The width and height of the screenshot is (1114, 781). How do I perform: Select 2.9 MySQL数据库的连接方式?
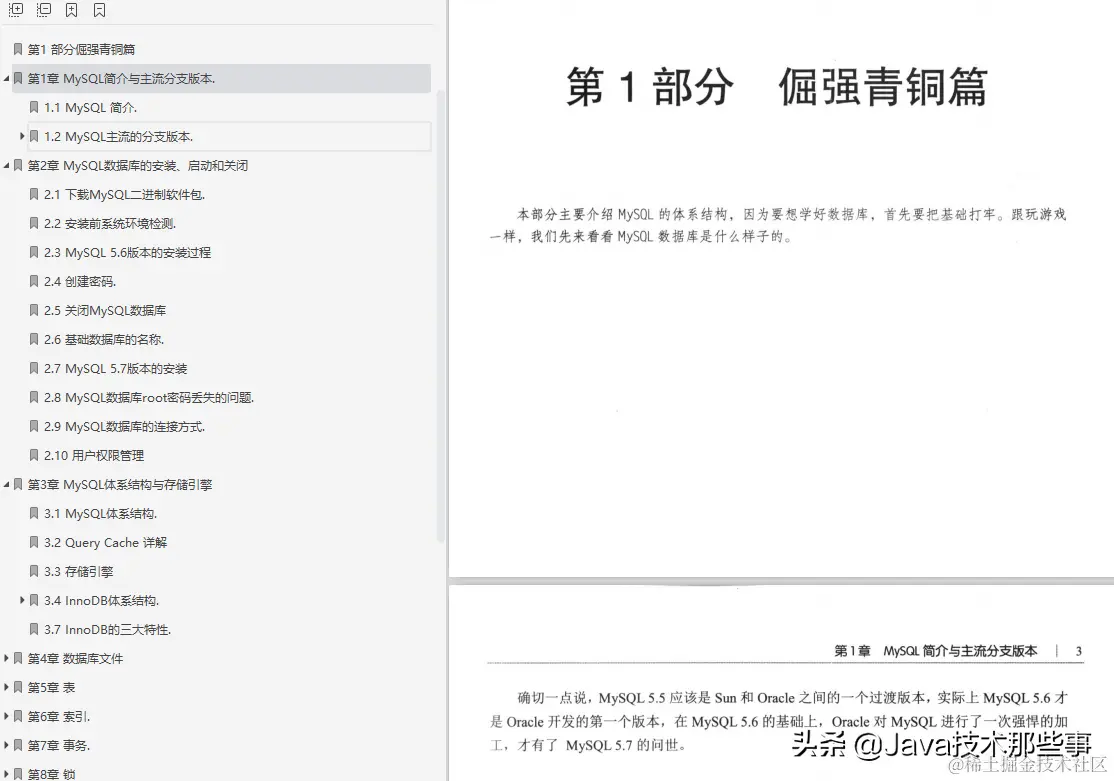coord(124,426)
